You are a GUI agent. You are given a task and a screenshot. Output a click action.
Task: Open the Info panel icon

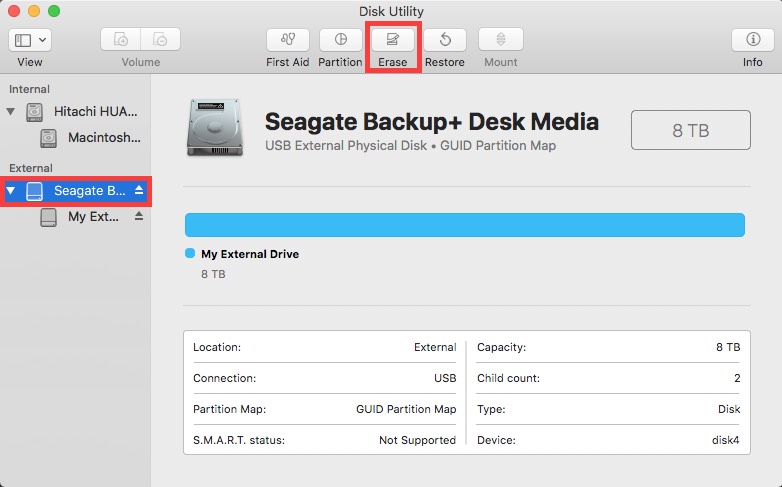click(x=753, y=39)
